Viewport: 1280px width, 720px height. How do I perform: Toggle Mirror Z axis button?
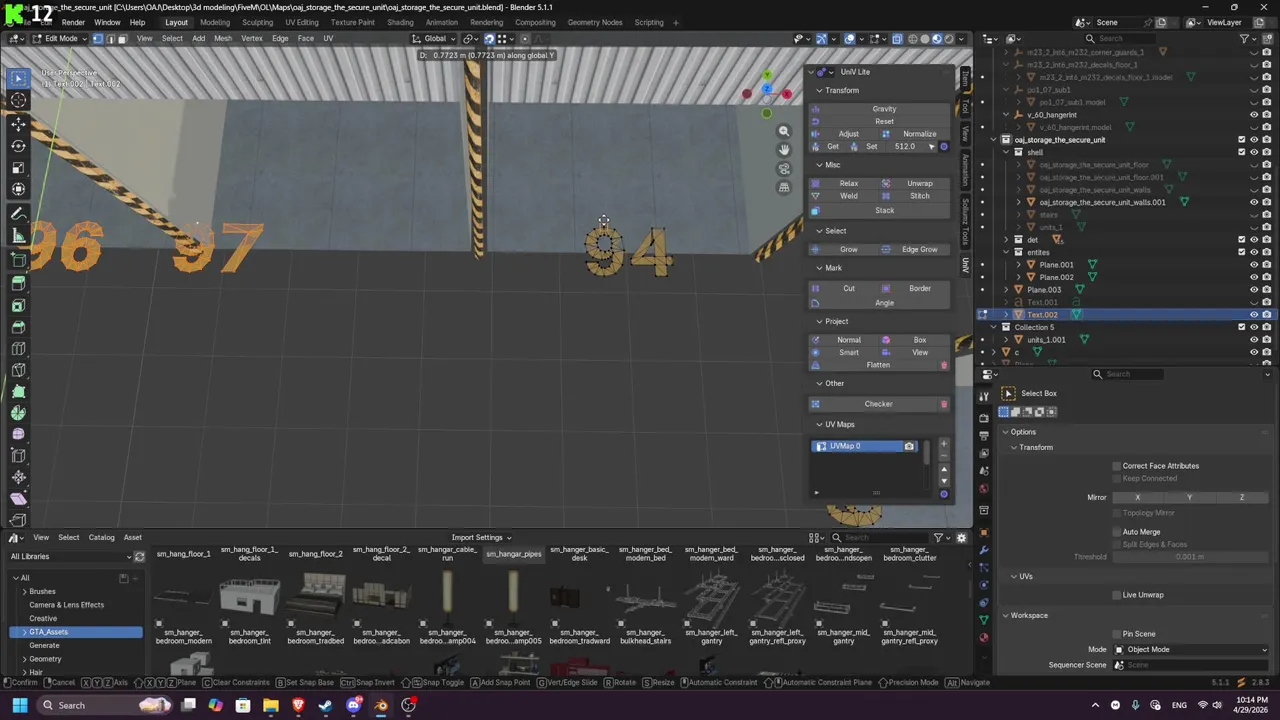(x=1242, y=497)
